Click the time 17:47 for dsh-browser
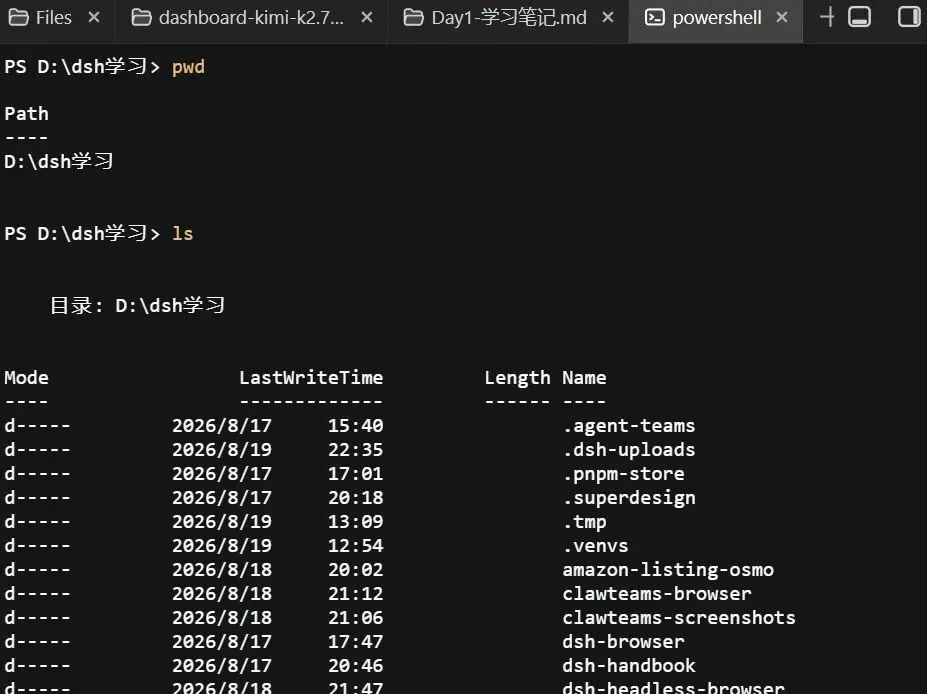This screenshot has width=927, height=694. pos(356,641)
